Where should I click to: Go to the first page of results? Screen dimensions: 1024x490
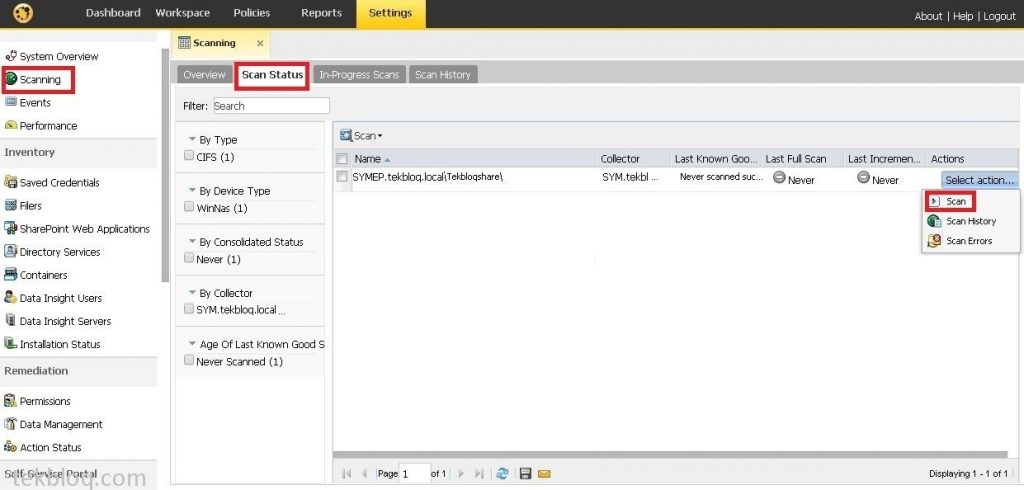tap(347, 474)
